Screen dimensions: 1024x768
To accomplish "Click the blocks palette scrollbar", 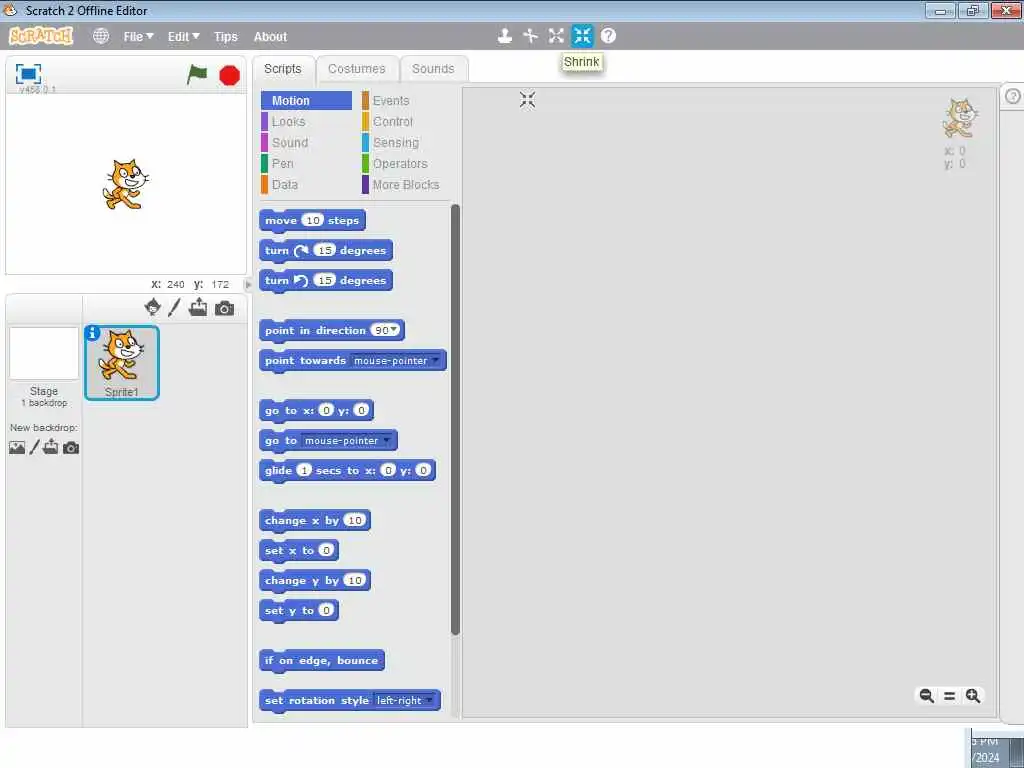I will coord(455,419).
